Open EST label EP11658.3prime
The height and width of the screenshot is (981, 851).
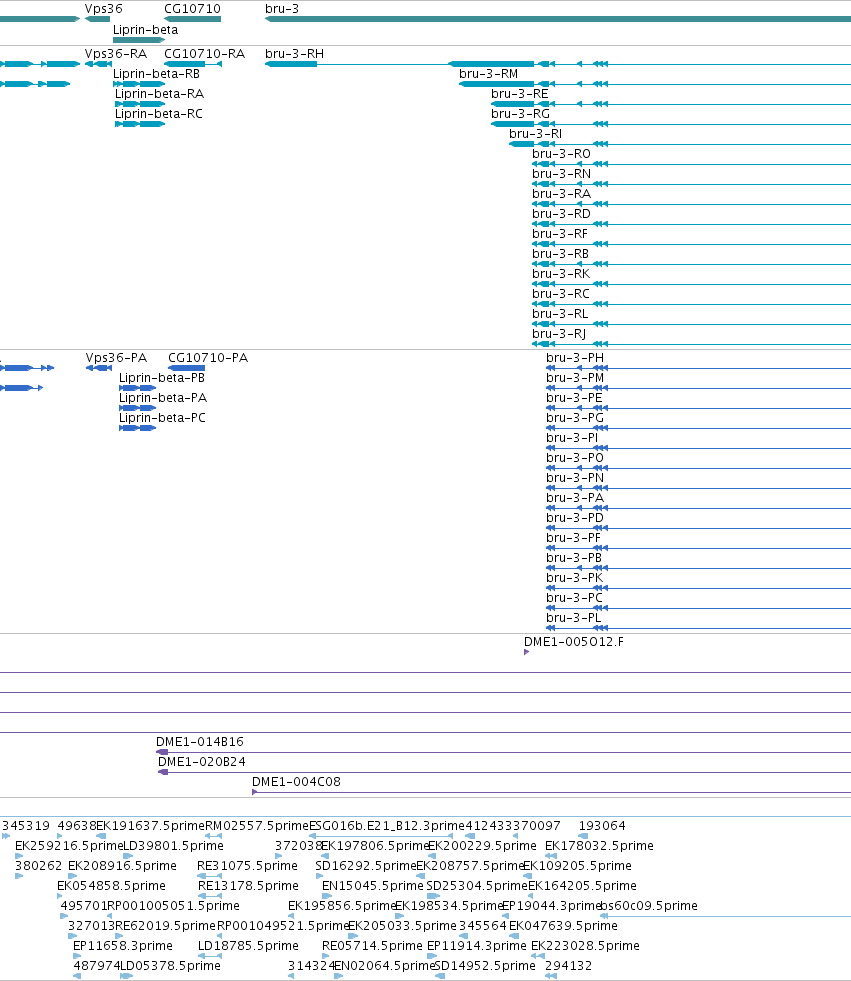[x=123, y=946]
